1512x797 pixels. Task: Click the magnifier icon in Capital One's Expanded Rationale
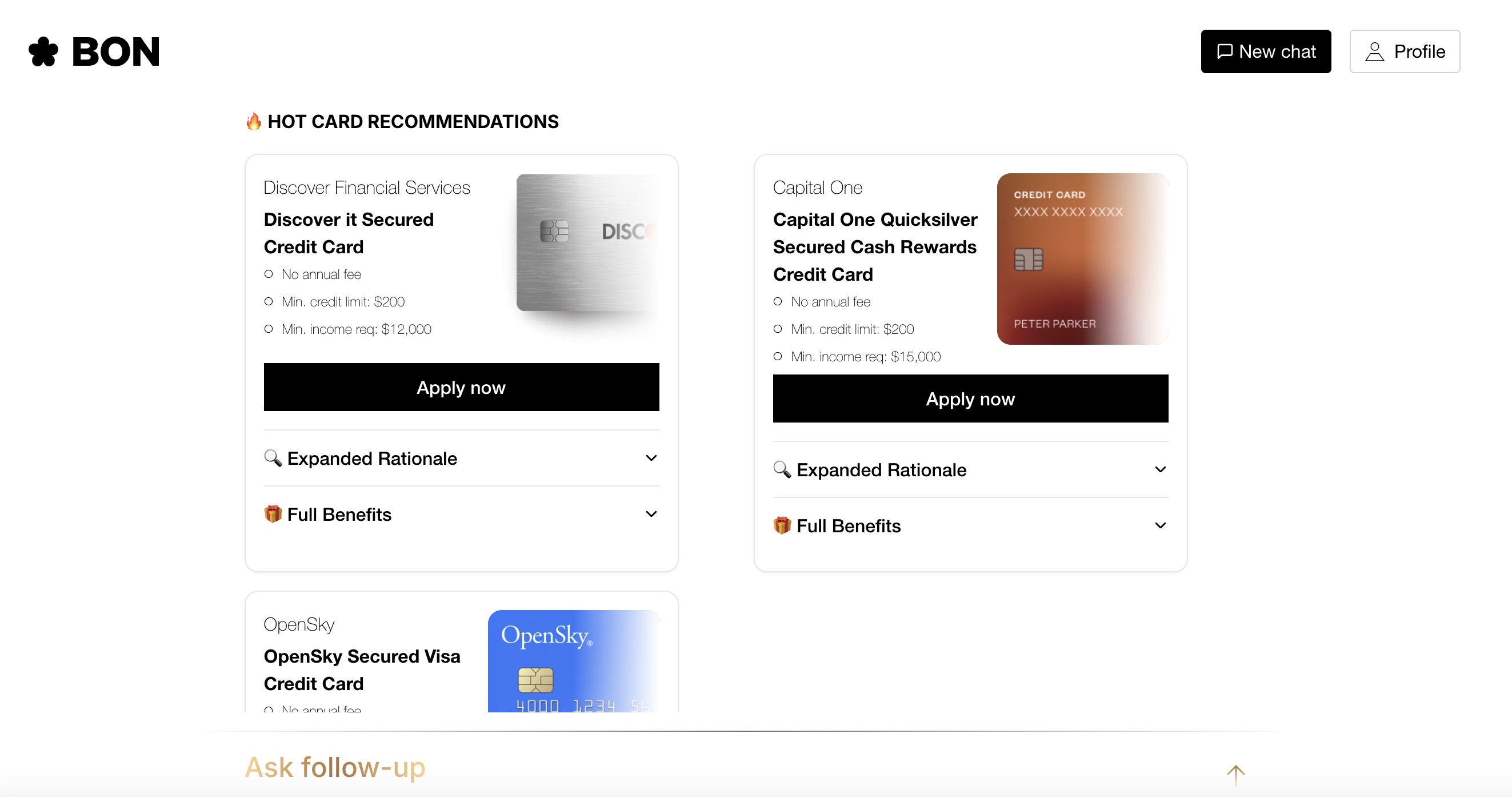(x=782, y=470)
